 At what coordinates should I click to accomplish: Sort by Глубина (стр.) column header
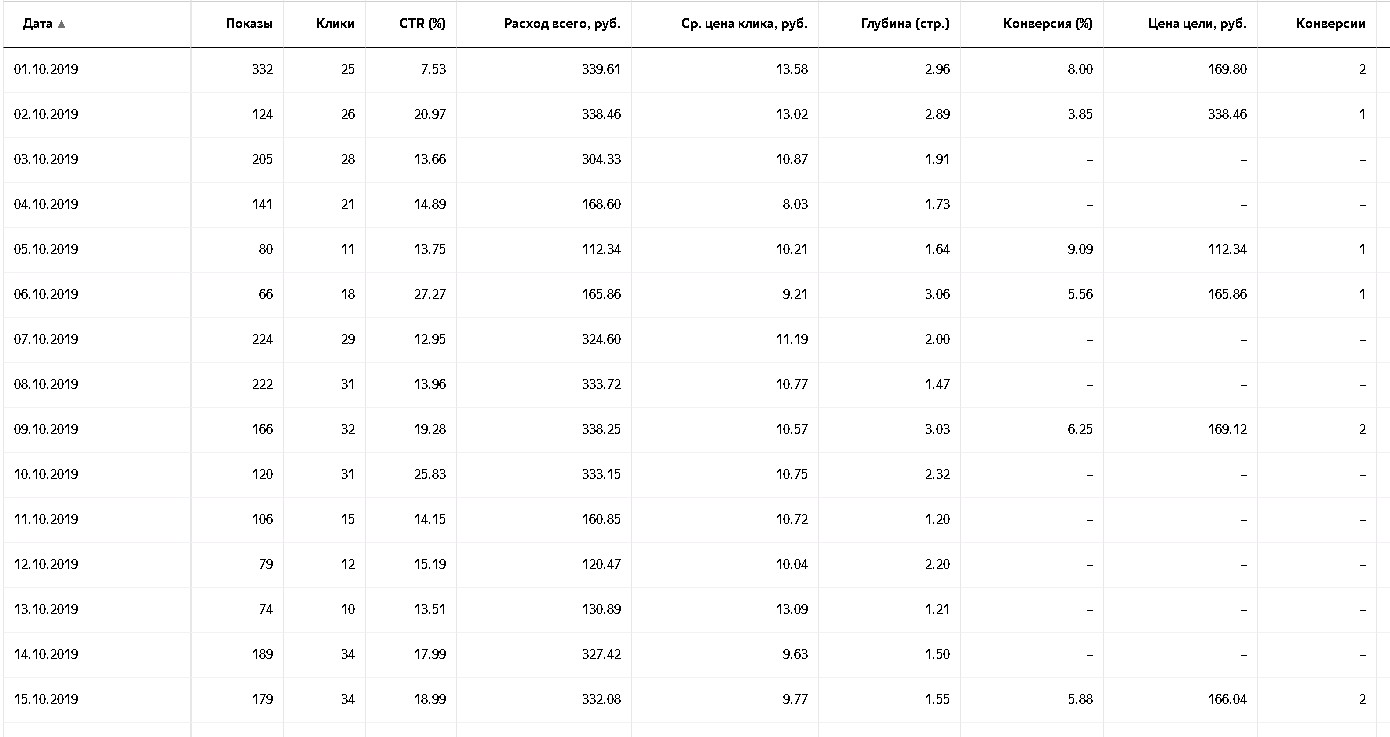tap(905, 24)
